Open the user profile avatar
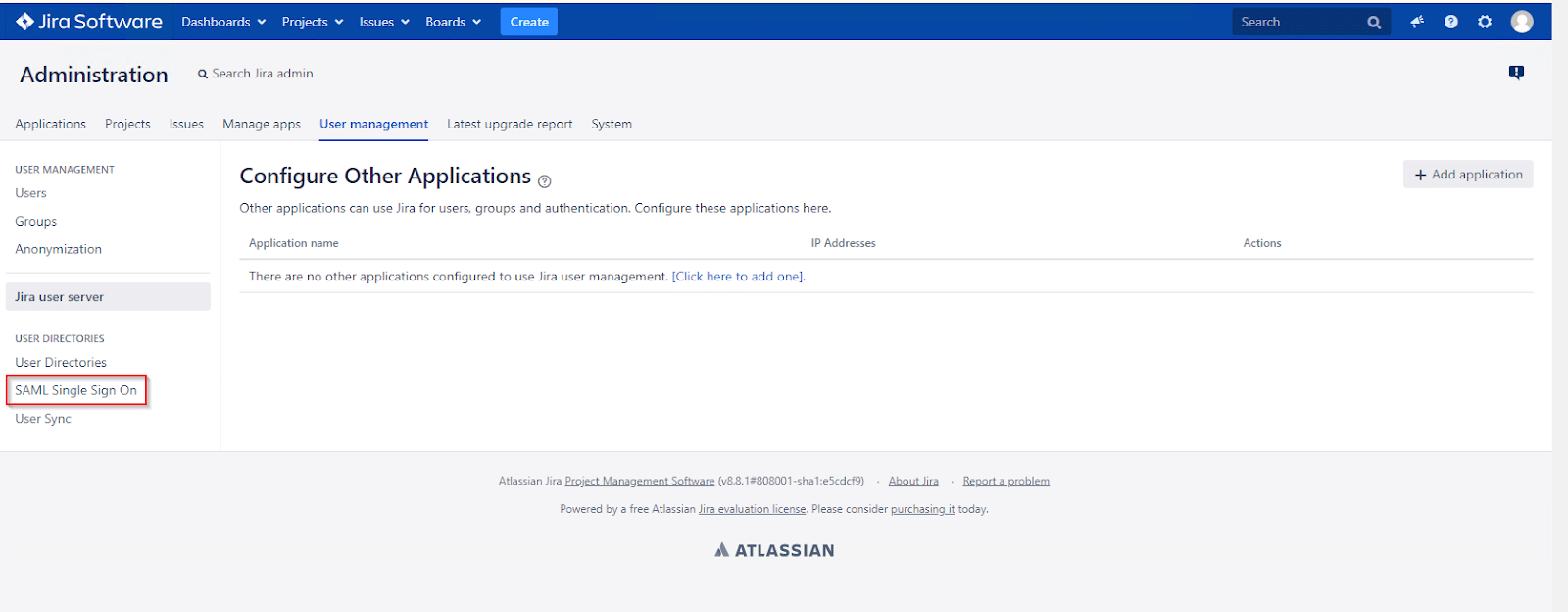Screen dimensions: 1568x612 coord(1521,22)
